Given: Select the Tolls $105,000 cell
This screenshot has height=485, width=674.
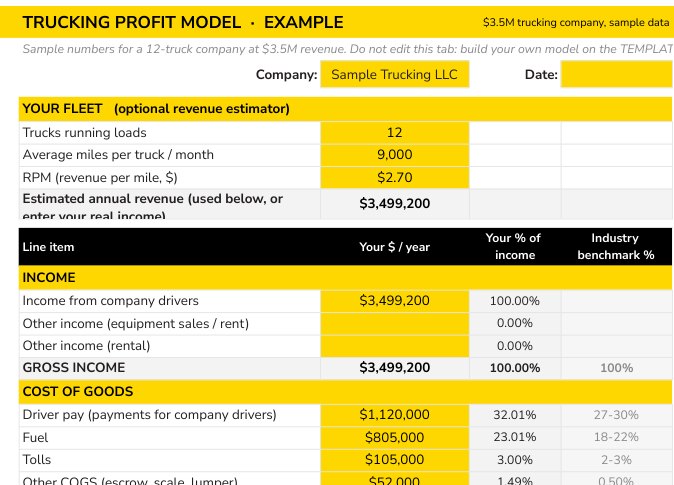Looking at the screenshot, I should [395, 460].
